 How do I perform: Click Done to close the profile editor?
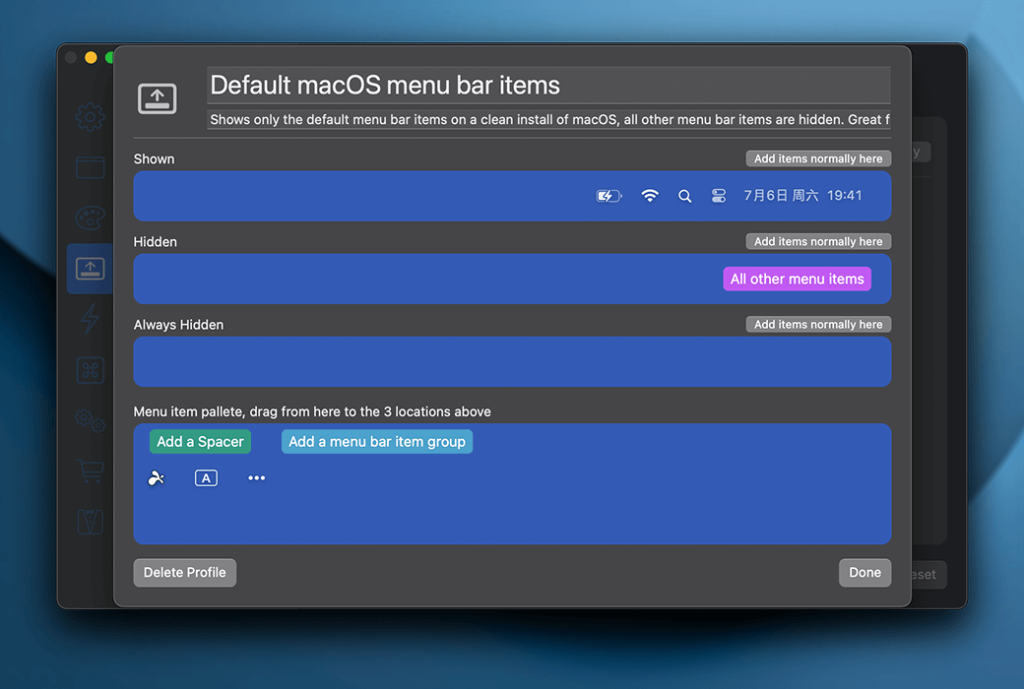[864, 573]
